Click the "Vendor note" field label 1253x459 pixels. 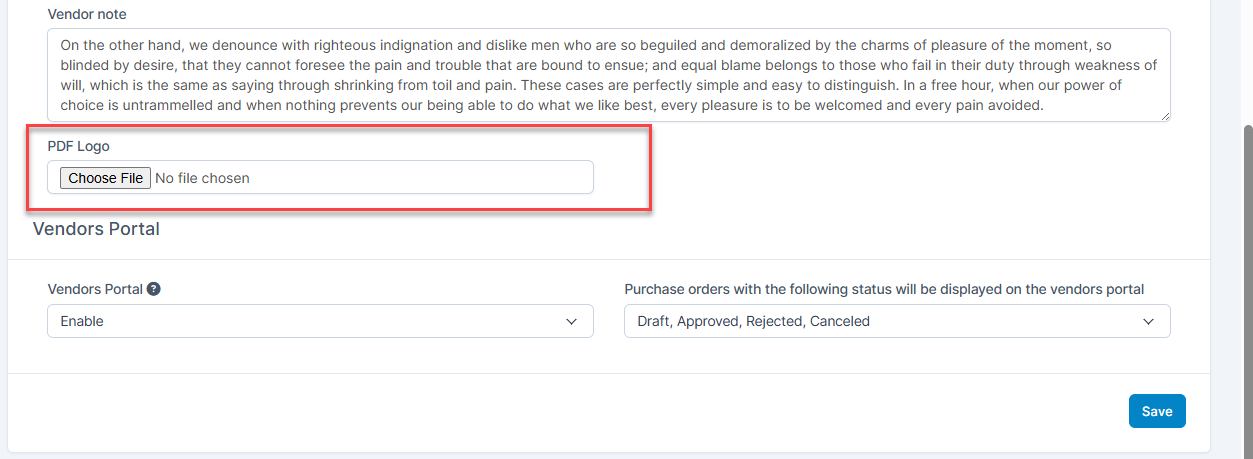point(87,14)
